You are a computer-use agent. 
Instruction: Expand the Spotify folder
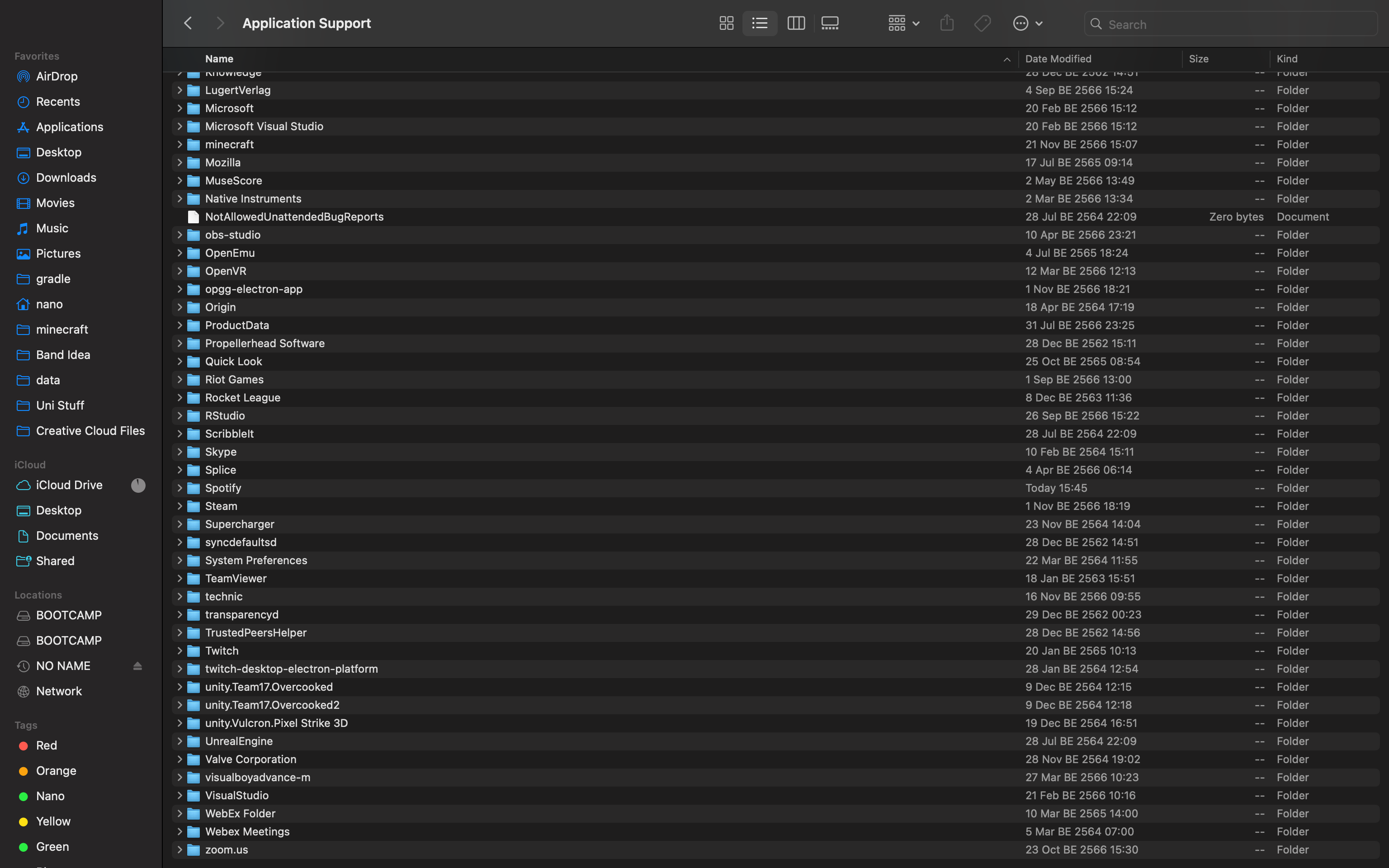[180, 488]
